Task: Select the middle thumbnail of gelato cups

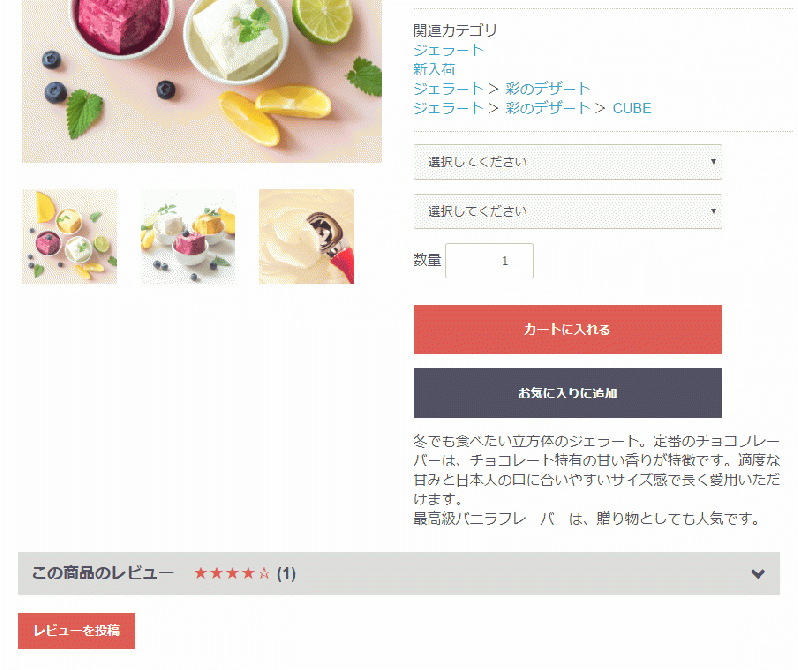Action: tap(188, 237)
